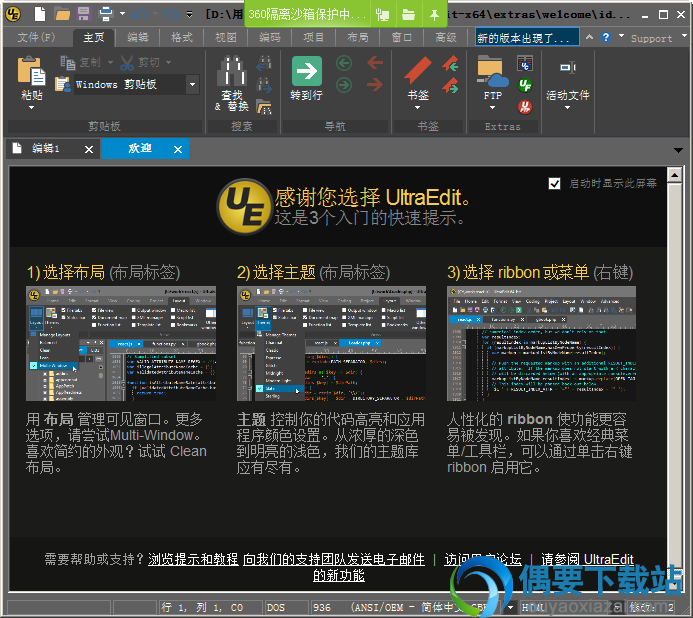Click the red right arrow navigation icon
This screenshot has width=693, height=618.
375,84
